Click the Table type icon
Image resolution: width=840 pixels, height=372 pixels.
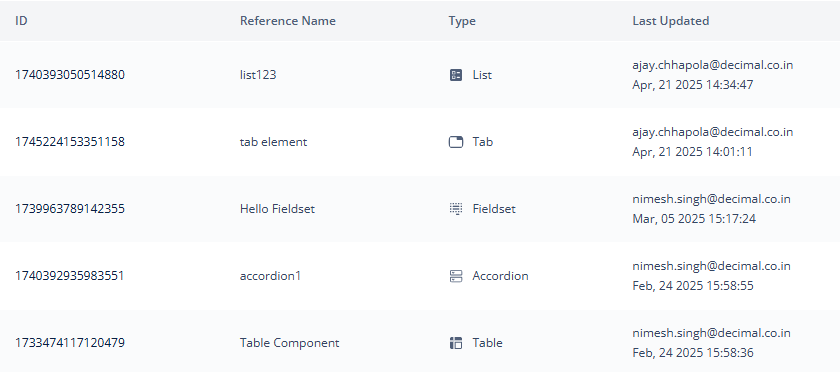pyautogui.click(x=455, y=343)
